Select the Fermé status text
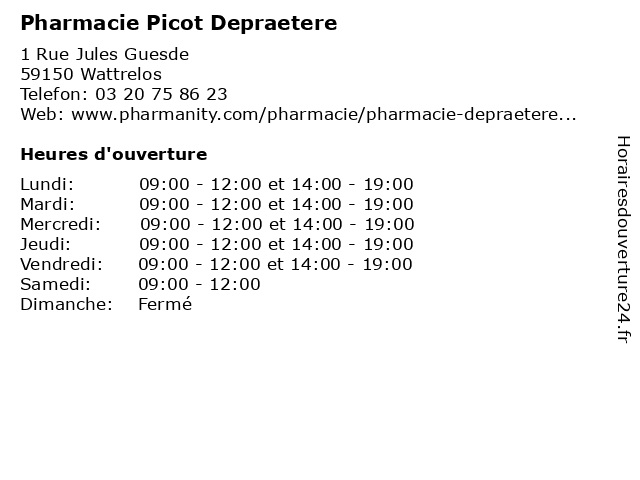The width and height of the screenshot is (640, 480). point(165,304)
